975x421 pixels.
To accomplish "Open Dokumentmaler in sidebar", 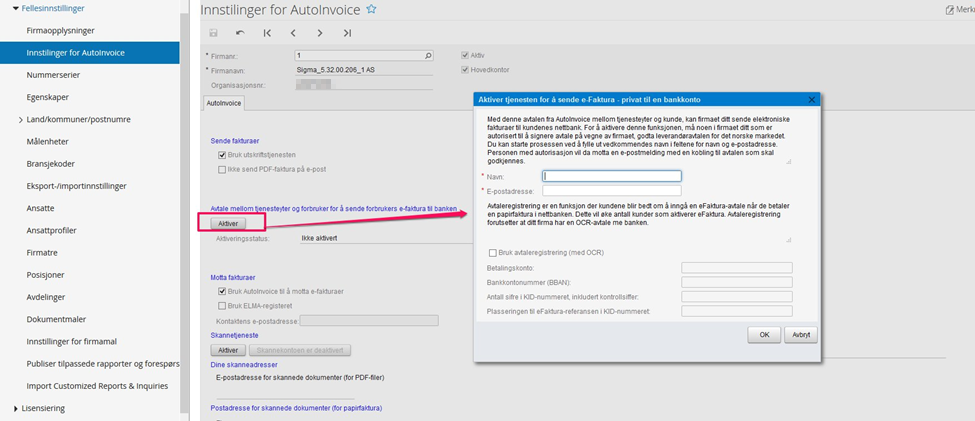I will (56, 320).
